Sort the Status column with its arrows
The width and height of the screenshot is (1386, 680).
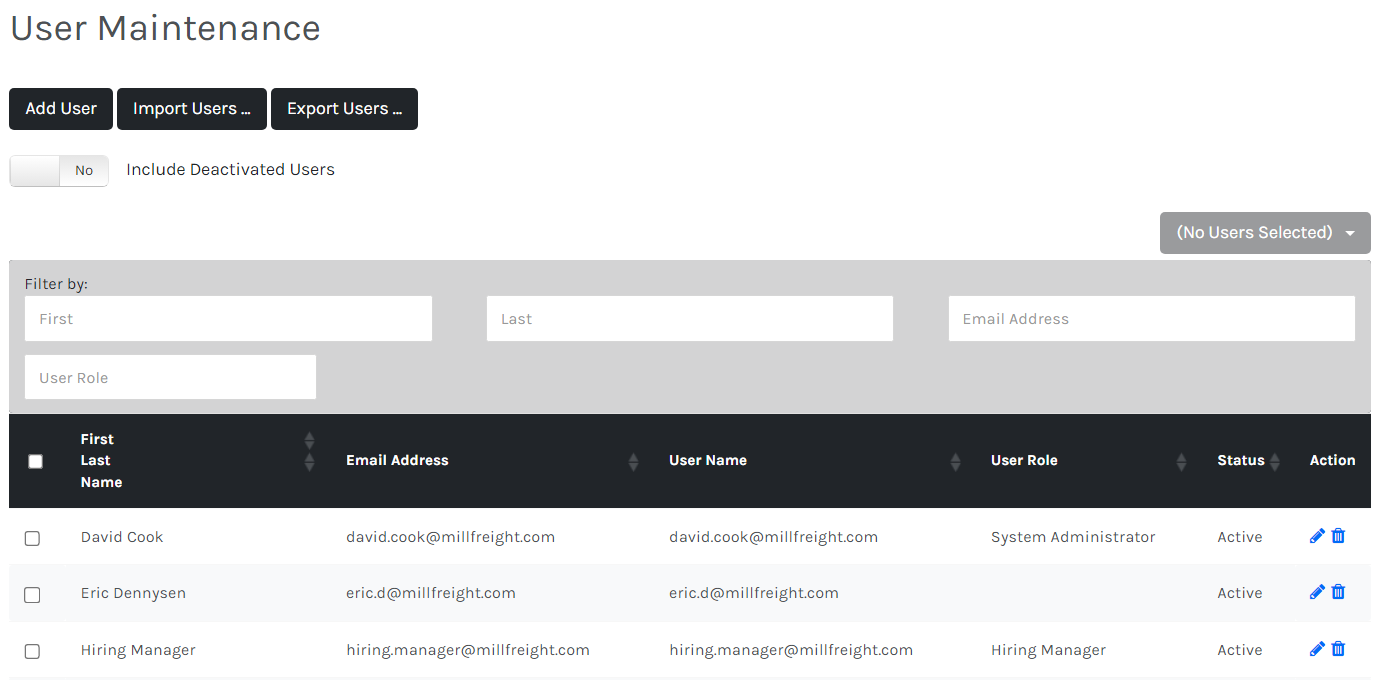click(1274, 461)
